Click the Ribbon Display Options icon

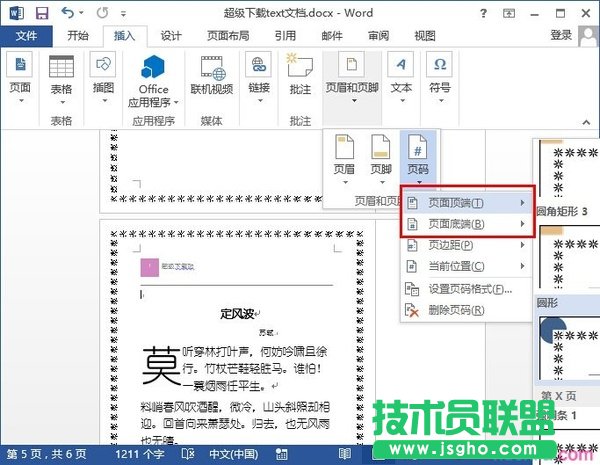point(509,14)
